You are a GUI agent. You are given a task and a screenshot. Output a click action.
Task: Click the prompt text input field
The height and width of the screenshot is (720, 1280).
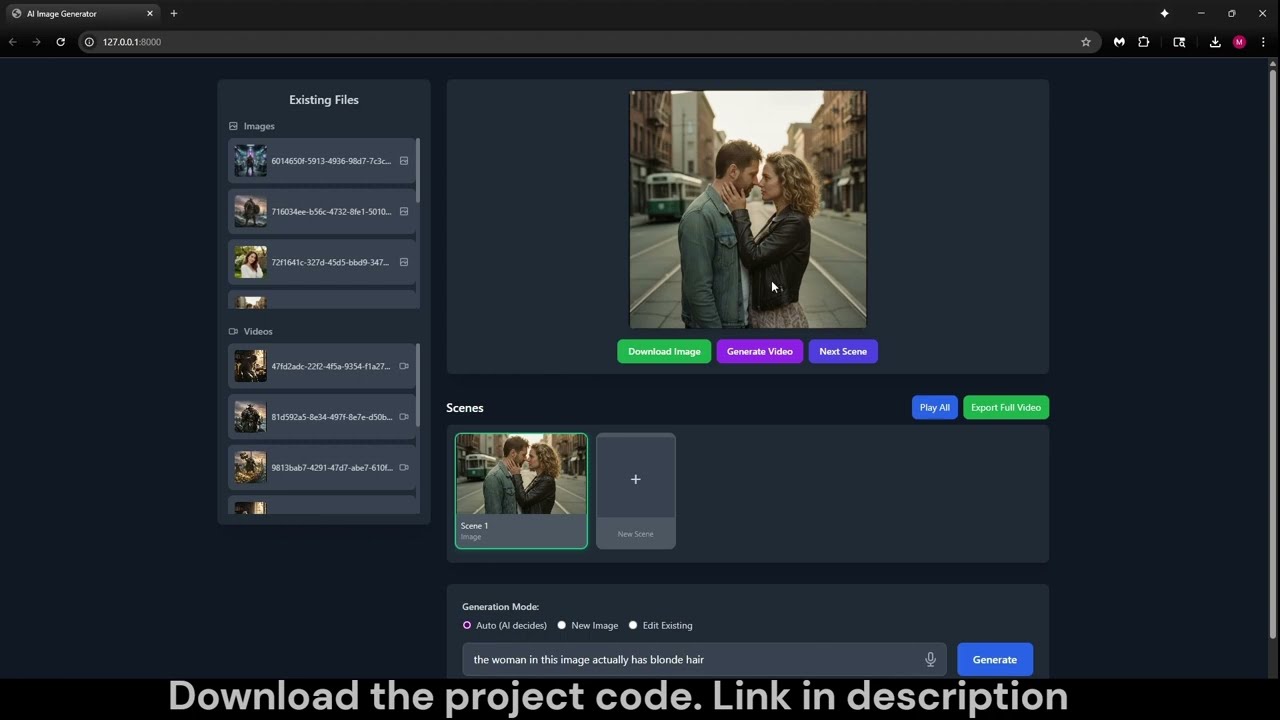[690, 660]
